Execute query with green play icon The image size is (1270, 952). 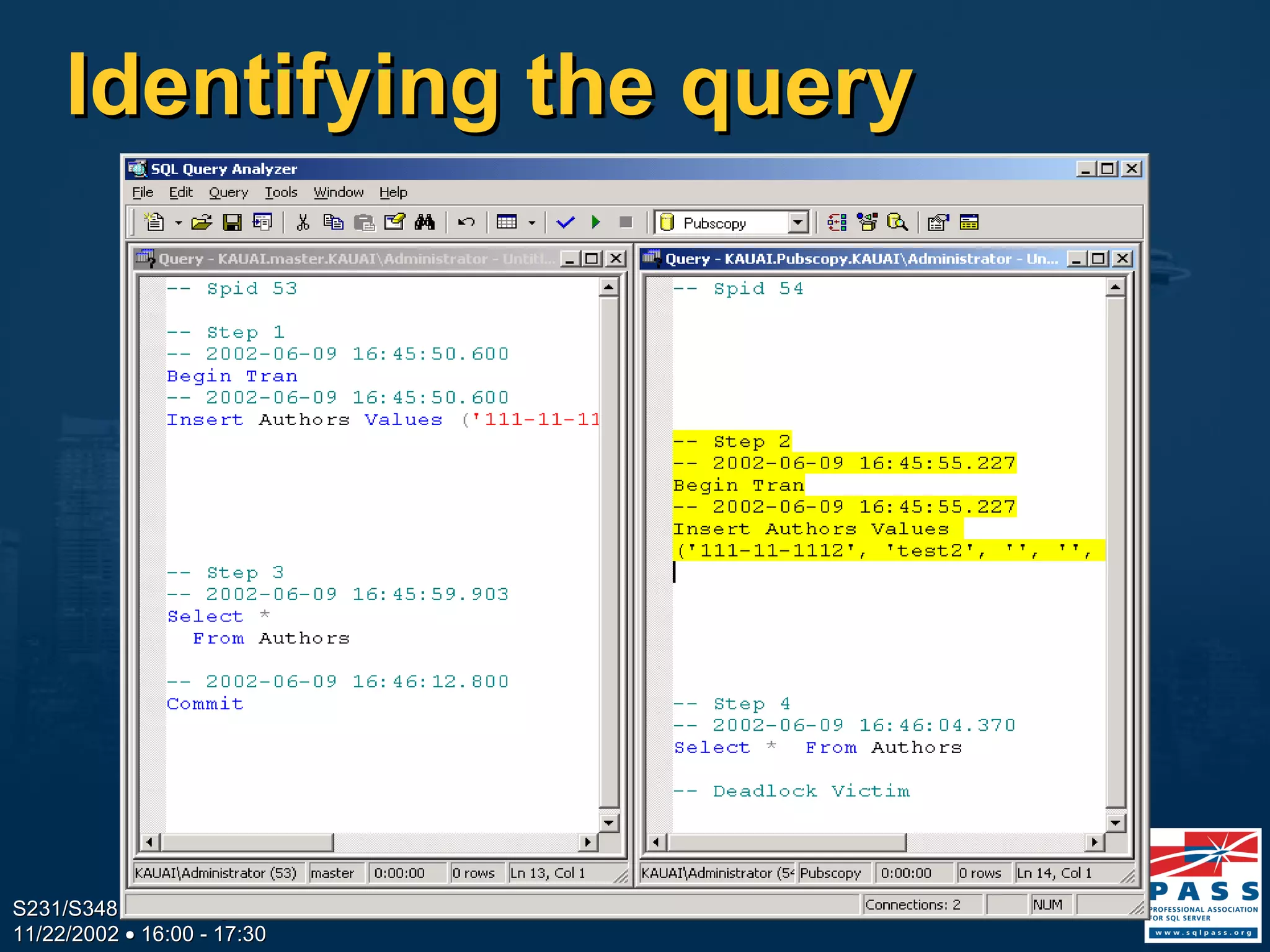(x=596, y=222)
